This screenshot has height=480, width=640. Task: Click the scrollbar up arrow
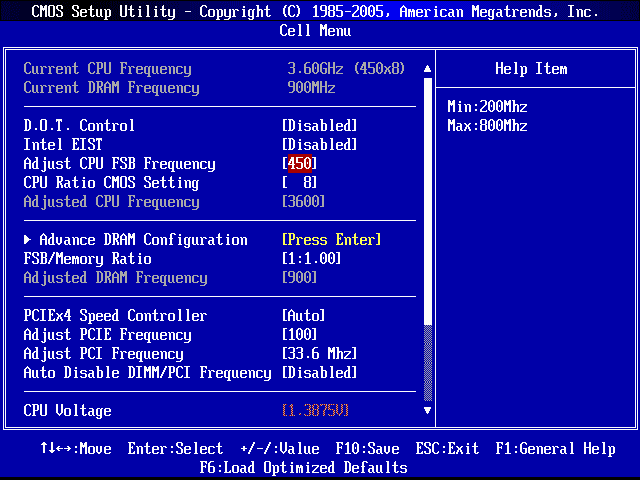427,69
